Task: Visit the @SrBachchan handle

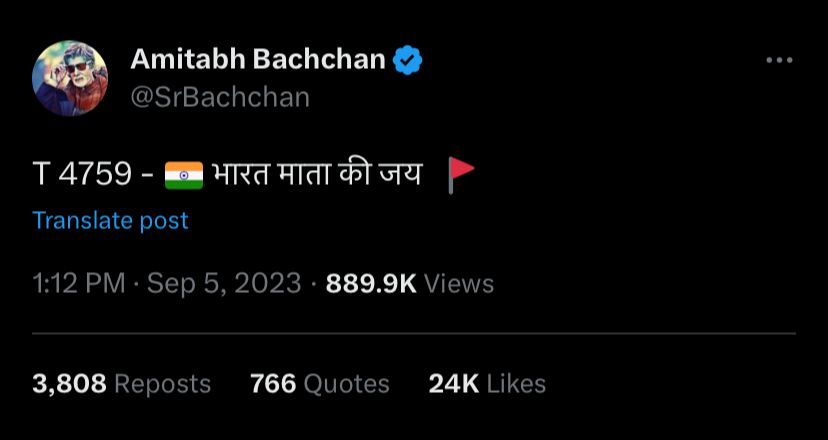Action: click(220, 98)
